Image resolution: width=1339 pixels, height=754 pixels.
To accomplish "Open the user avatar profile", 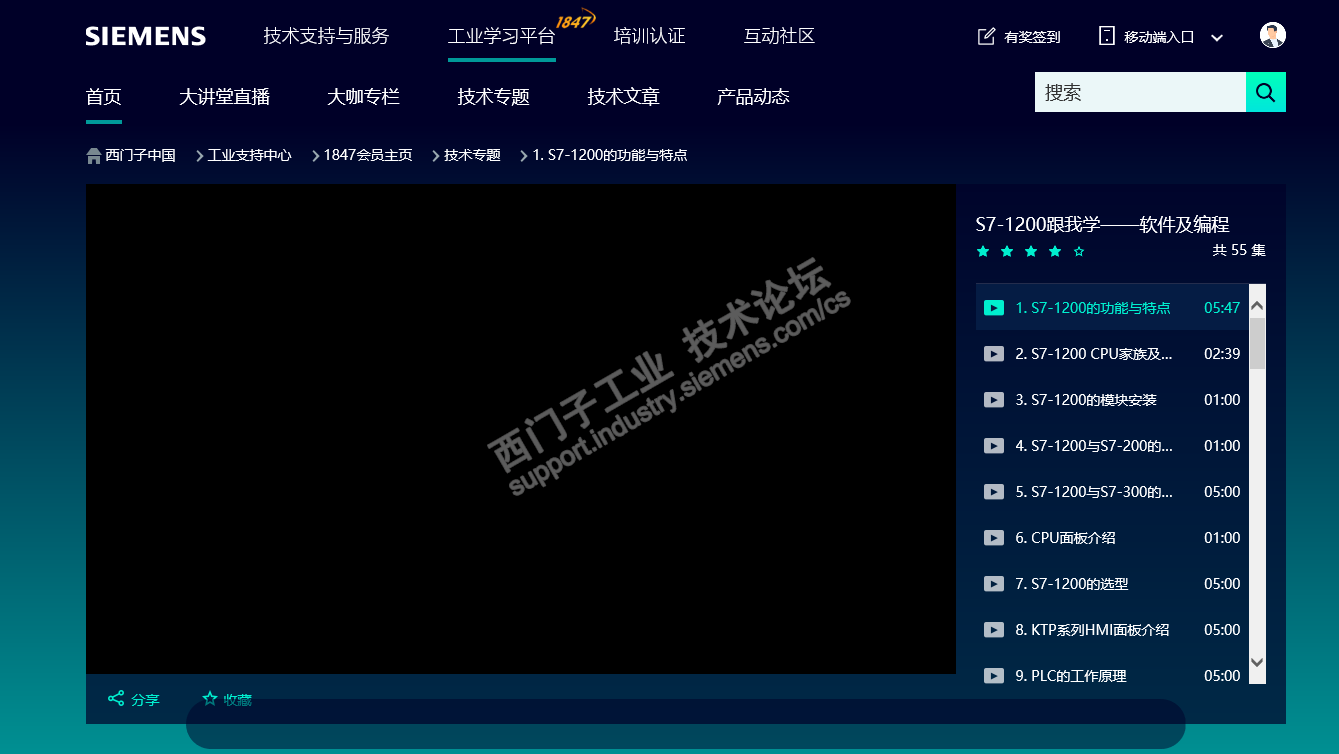I will [1272, 36].
